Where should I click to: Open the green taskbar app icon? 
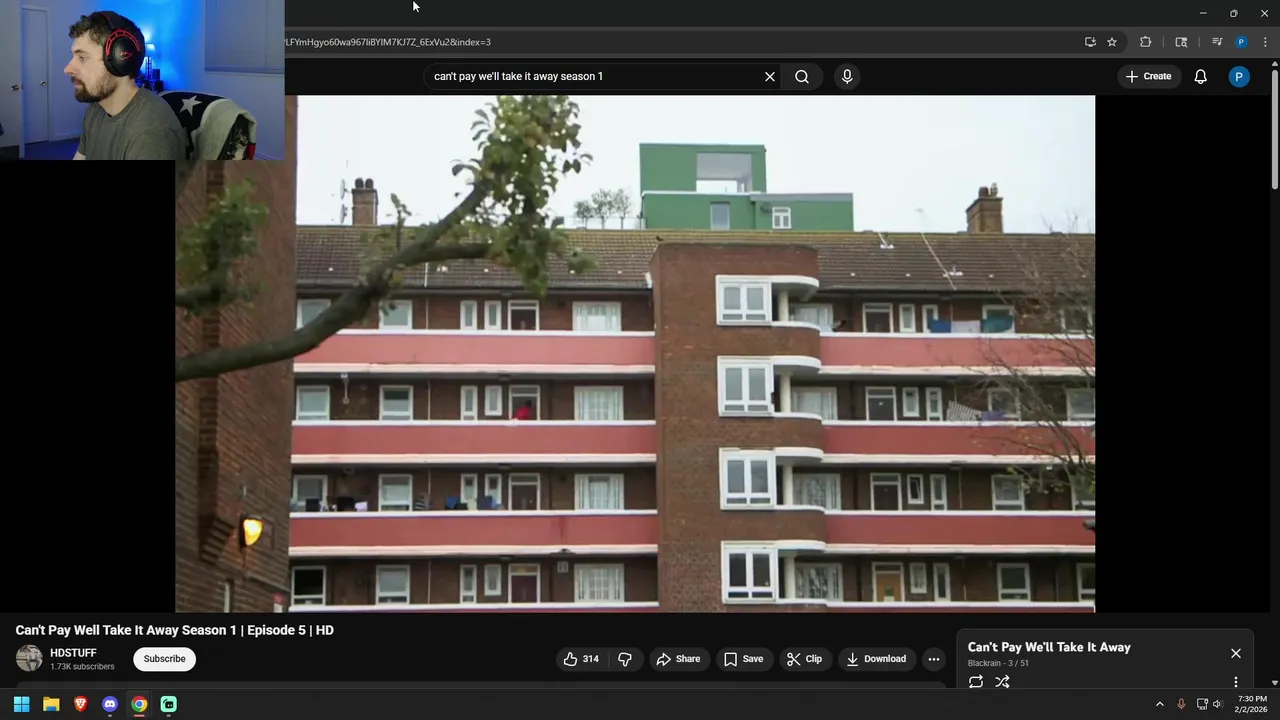tap(169, 704)
